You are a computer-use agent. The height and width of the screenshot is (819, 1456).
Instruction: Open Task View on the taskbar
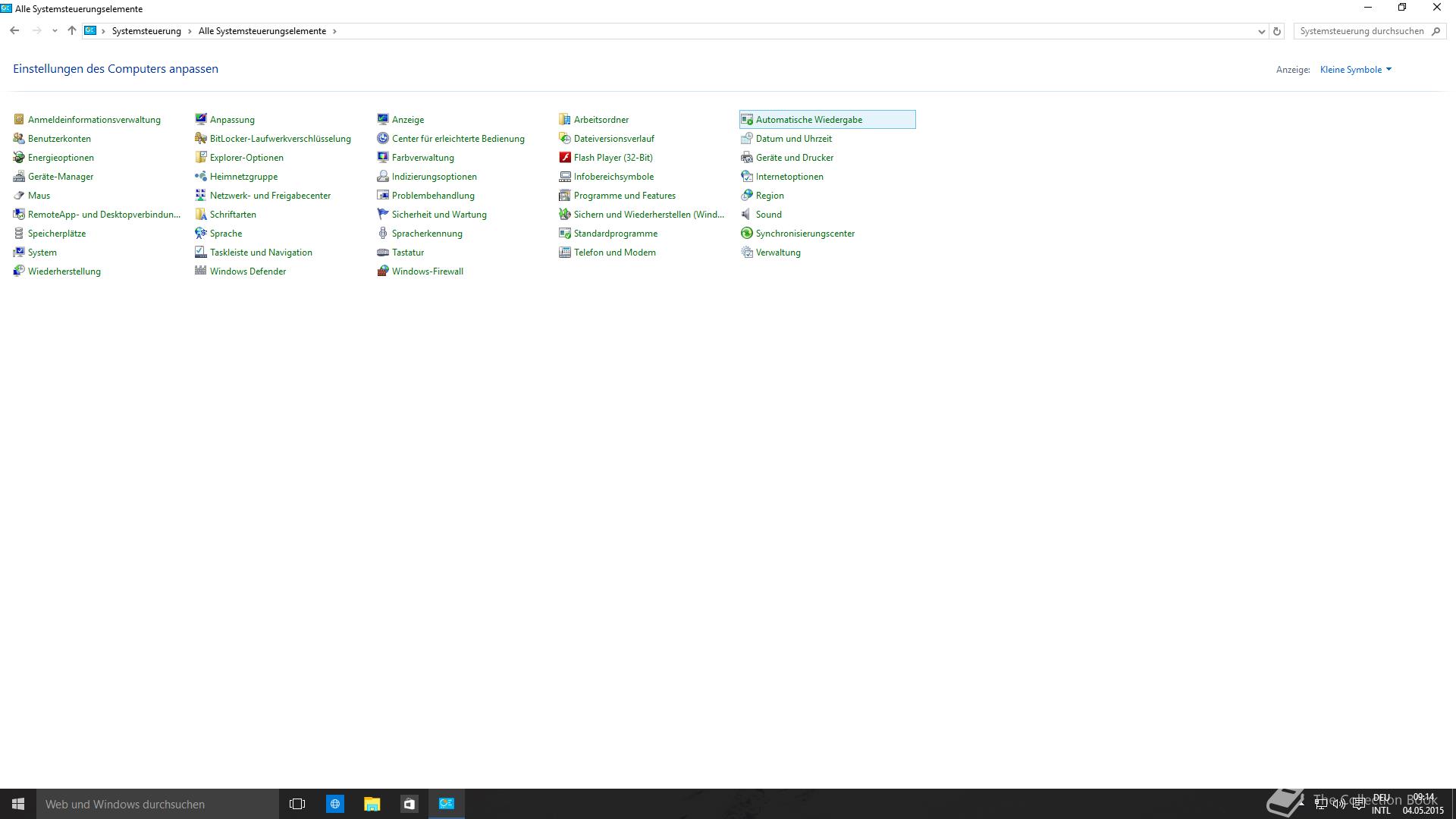coord(297,804)
